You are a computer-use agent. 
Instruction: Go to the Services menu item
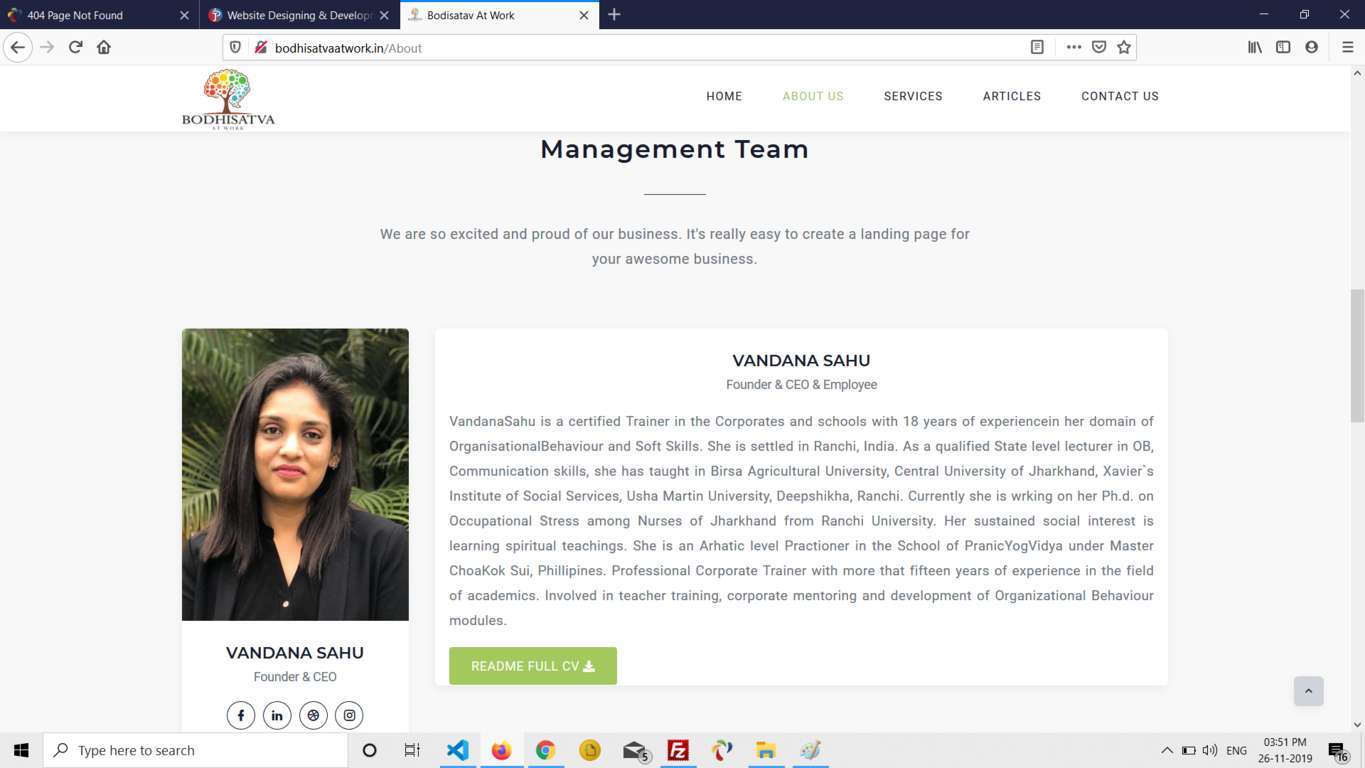click(x=913, y=96)
